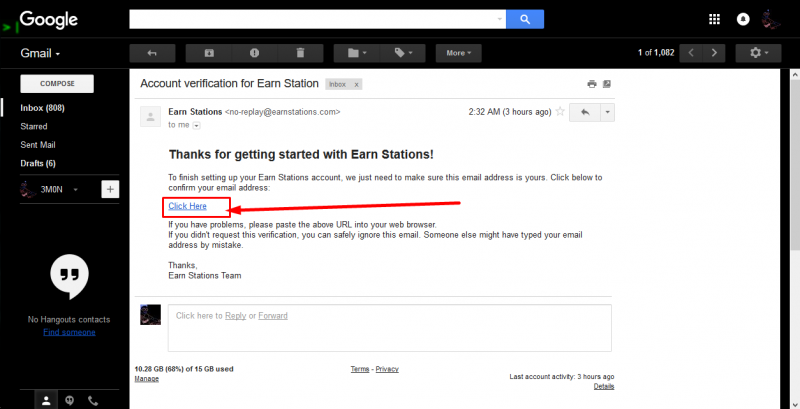The image size is (800, 409).
Task: Open the Inbox (808) folder
Action: pyautogui.click(x=42, y=108)
